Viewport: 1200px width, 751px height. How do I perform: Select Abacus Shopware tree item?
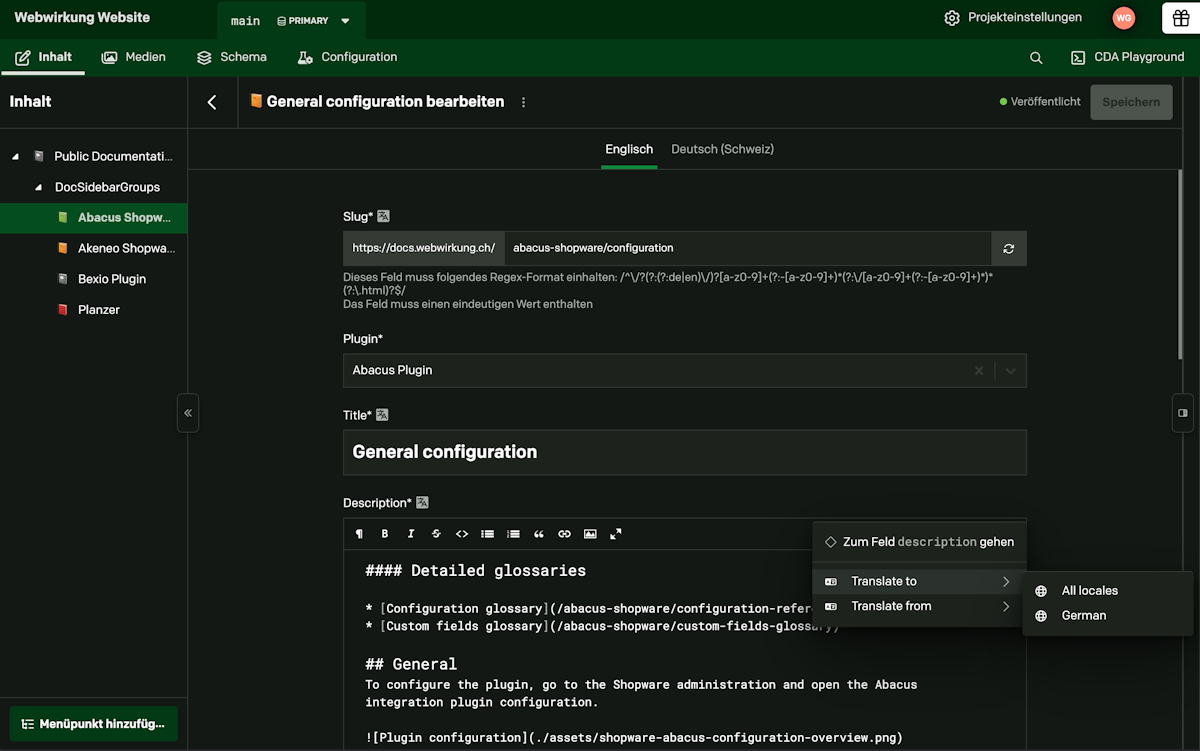94,218
